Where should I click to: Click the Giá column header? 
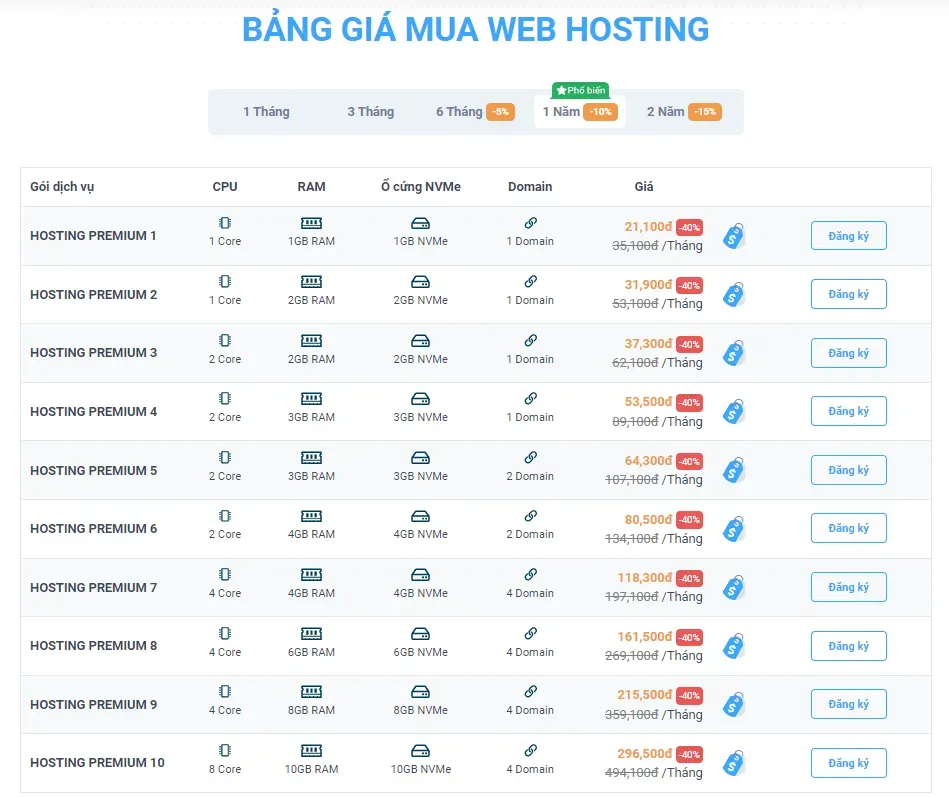pos(644,186)
